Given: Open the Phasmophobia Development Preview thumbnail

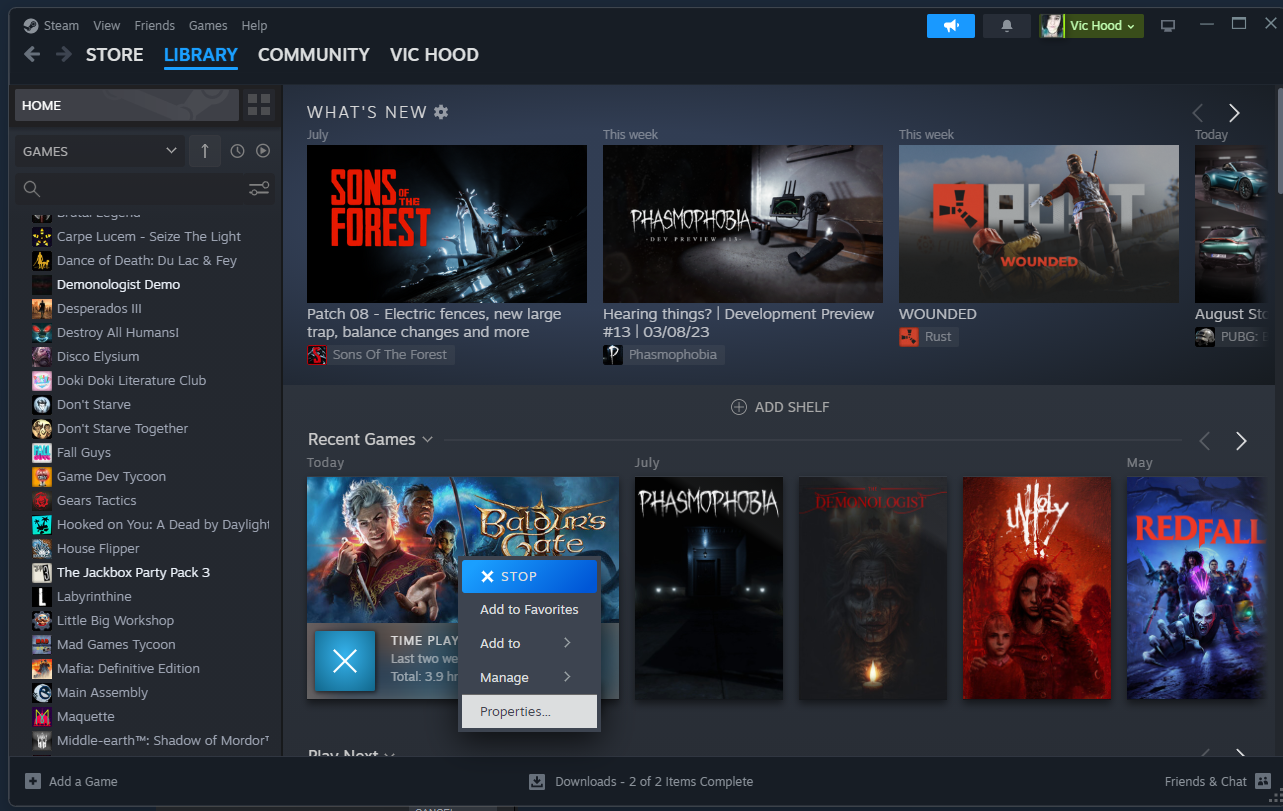Looking at the screenshot, I should (743, 224).
